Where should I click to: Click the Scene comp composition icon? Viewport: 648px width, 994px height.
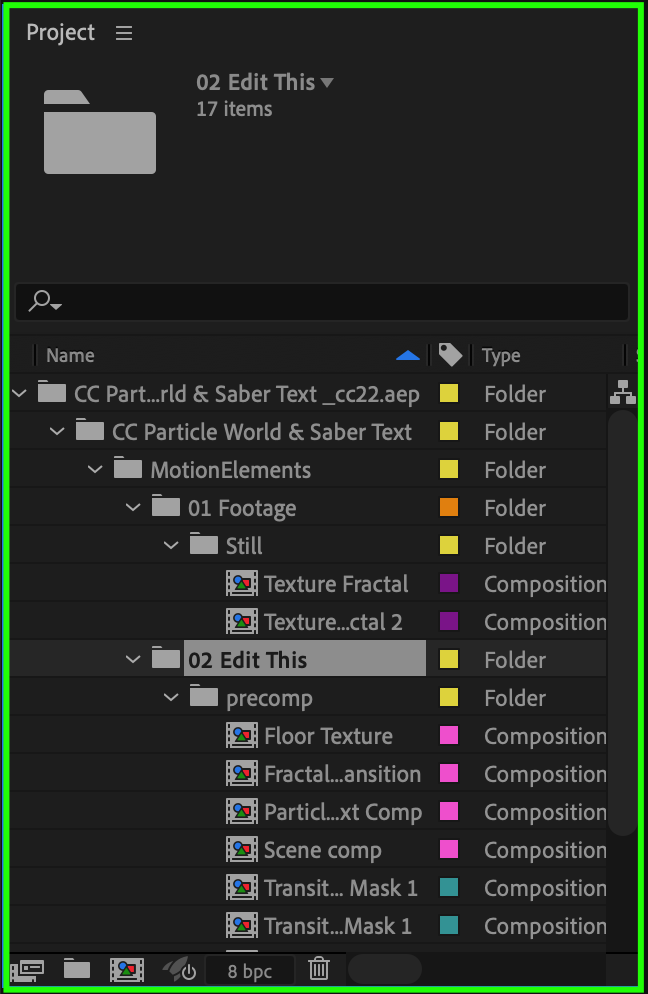pyautogui.click(x=242, y=849)
